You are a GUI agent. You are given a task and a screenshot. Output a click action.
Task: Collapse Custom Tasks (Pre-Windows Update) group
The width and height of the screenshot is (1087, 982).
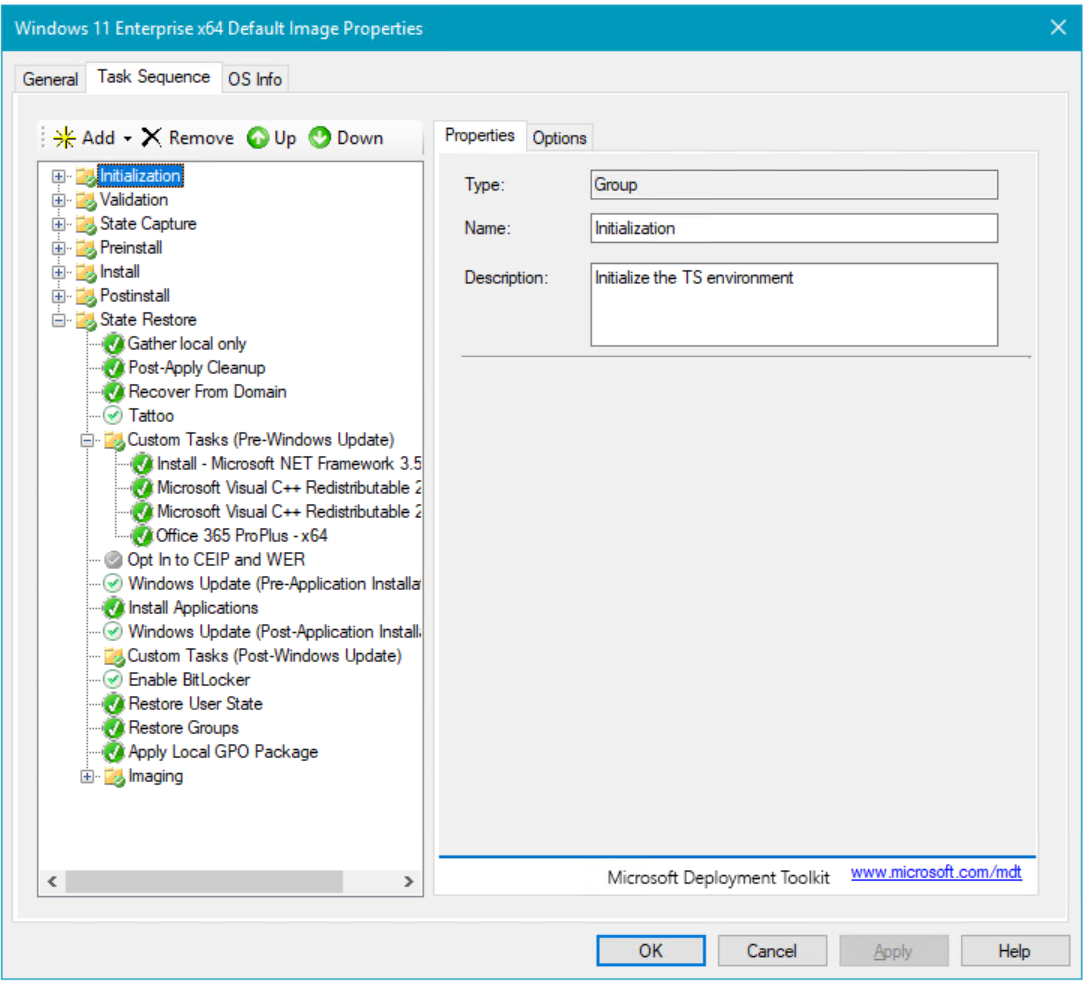tap(87, 440)
